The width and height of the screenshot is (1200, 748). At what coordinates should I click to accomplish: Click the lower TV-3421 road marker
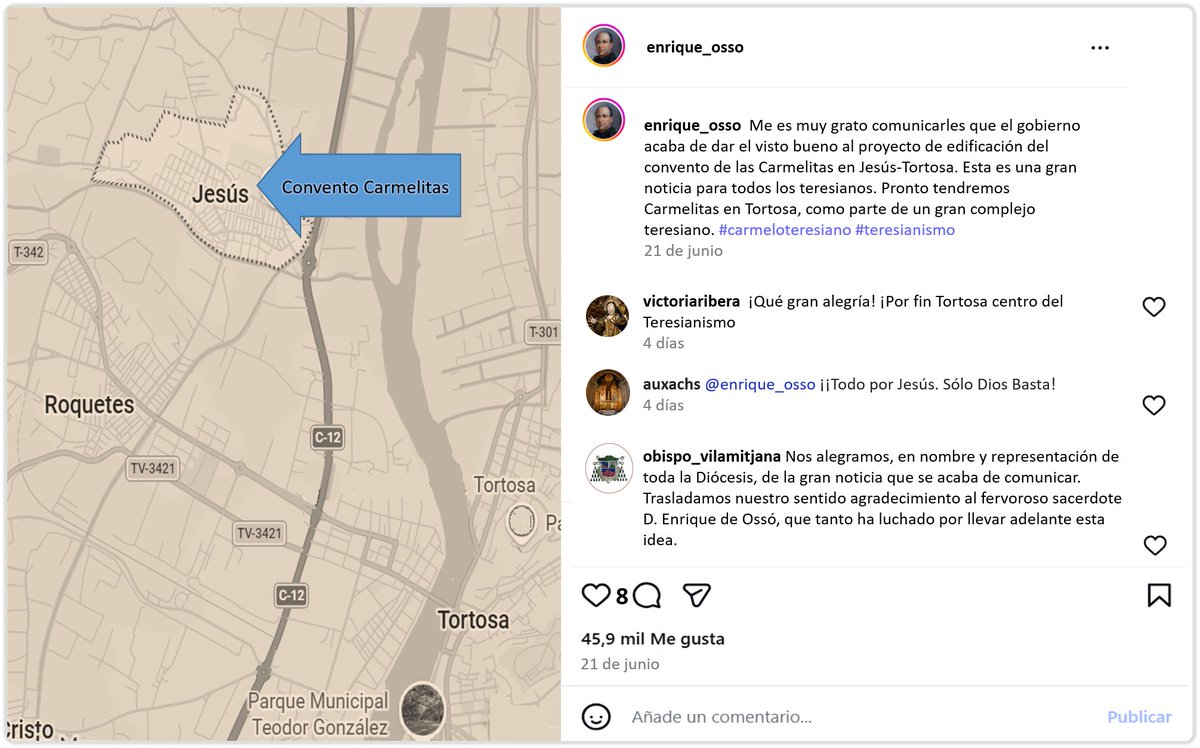pyautogui.click(x=260, y=533)
